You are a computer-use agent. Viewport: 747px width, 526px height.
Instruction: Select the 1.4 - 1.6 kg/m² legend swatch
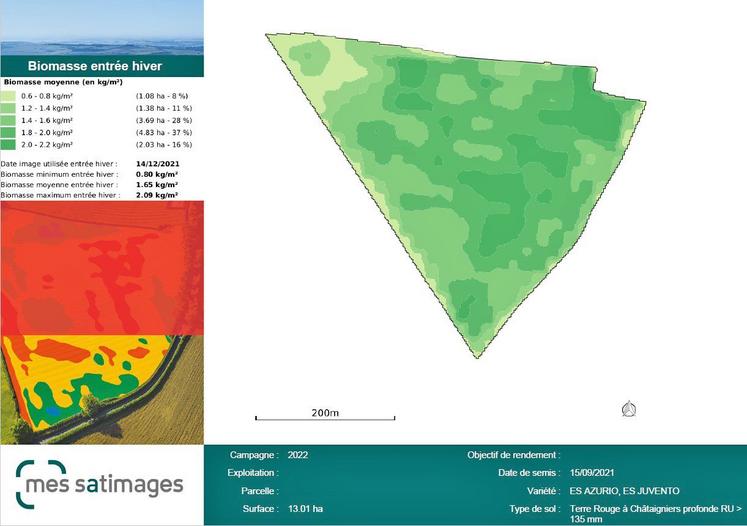point(8,119)
